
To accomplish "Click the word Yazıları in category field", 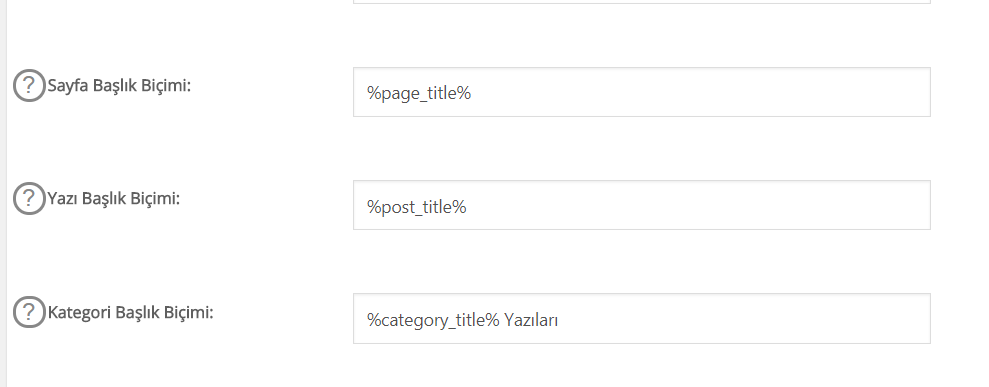I will pos(531,320).
